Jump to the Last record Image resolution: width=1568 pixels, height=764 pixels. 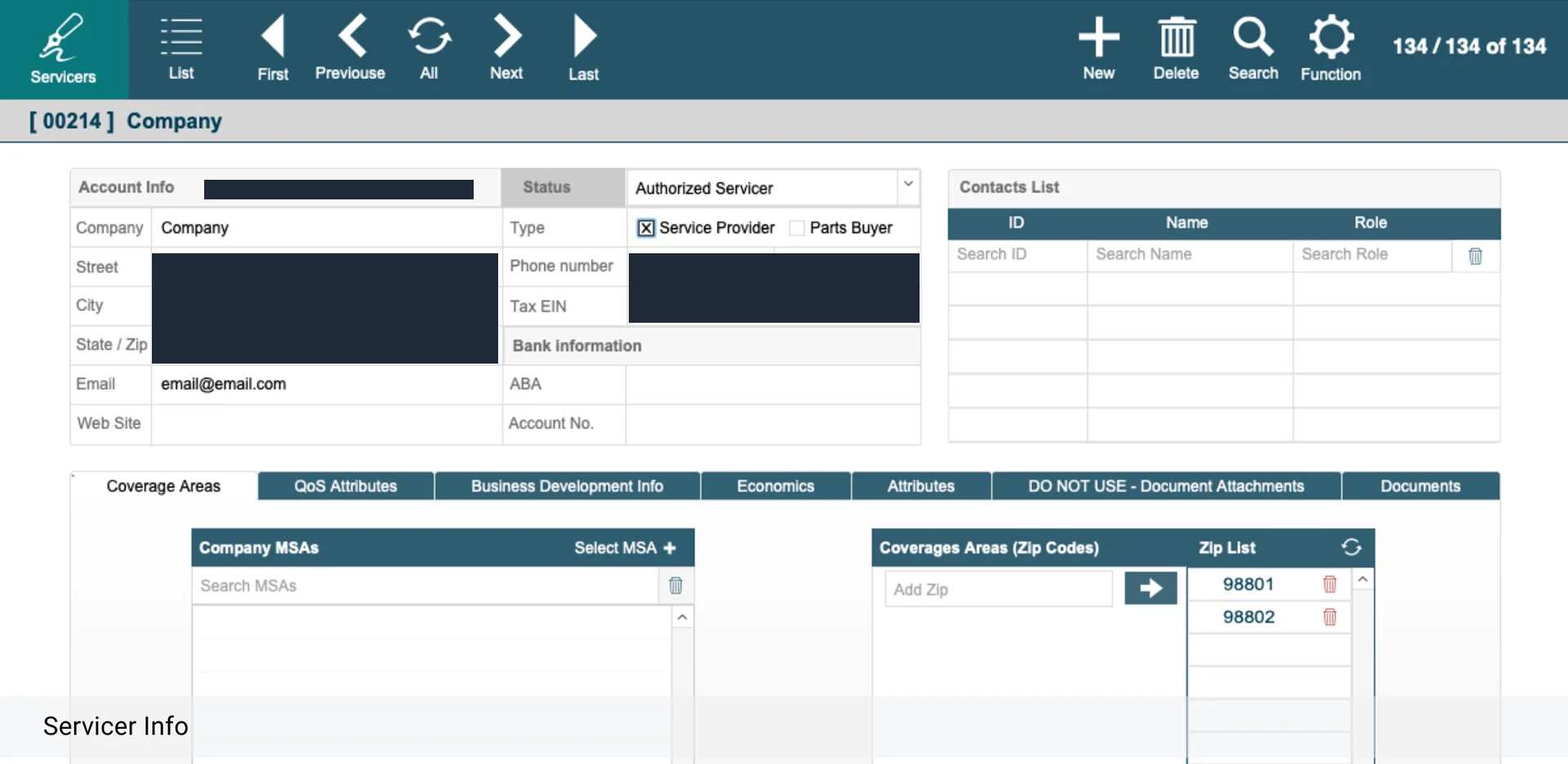(584, 50)
